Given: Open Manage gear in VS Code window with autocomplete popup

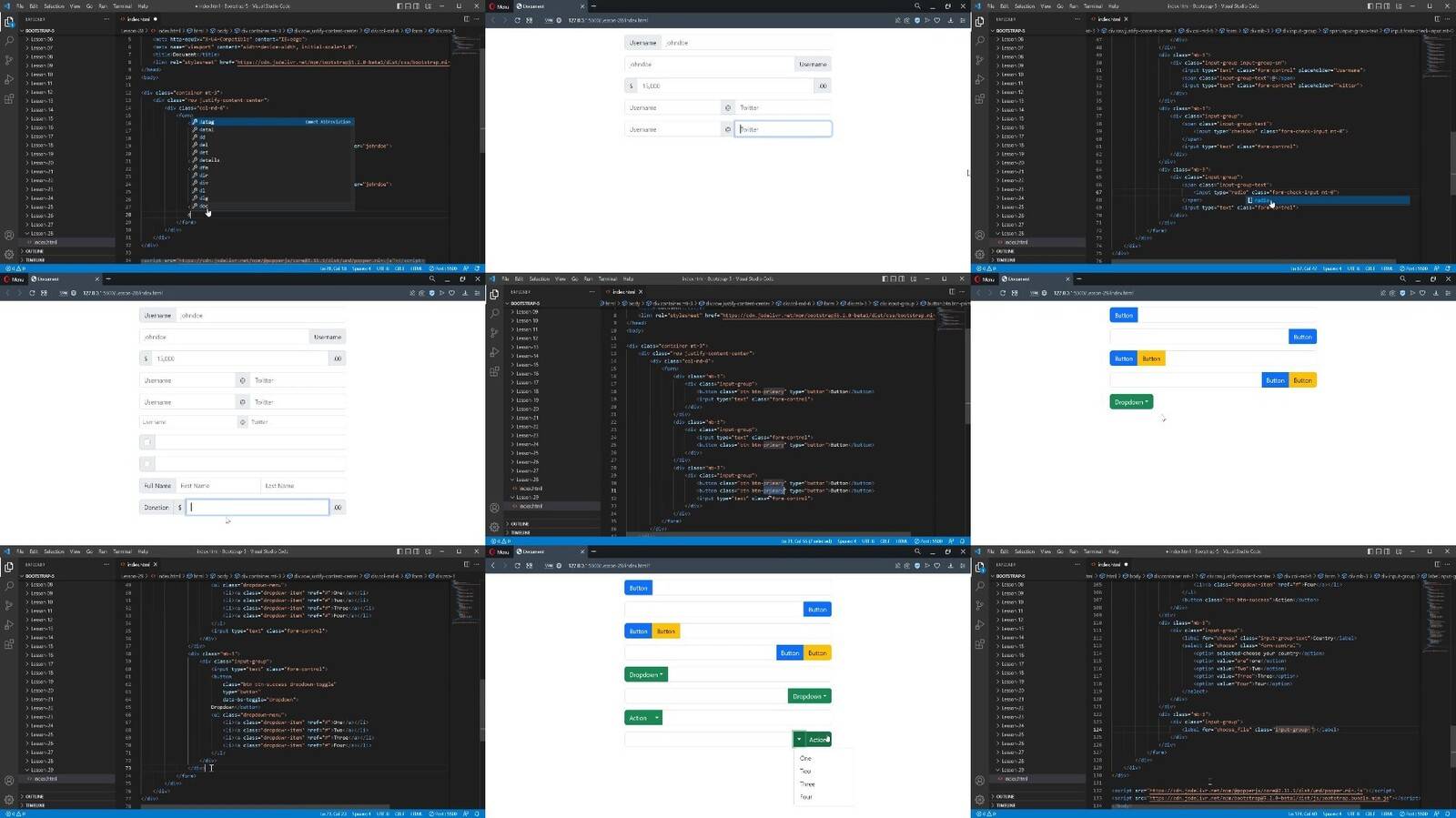Looking at the screenshot, I should 9,254.
